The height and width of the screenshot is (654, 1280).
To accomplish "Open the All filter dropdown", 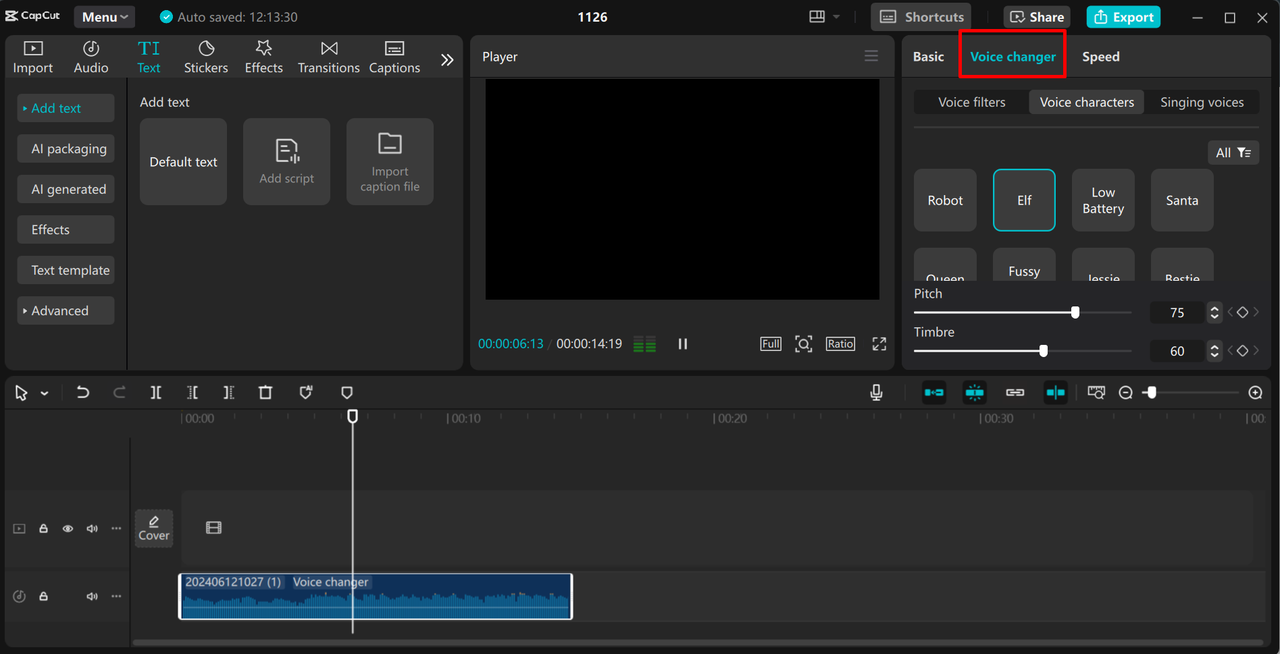I will (x=1233, y=152).
